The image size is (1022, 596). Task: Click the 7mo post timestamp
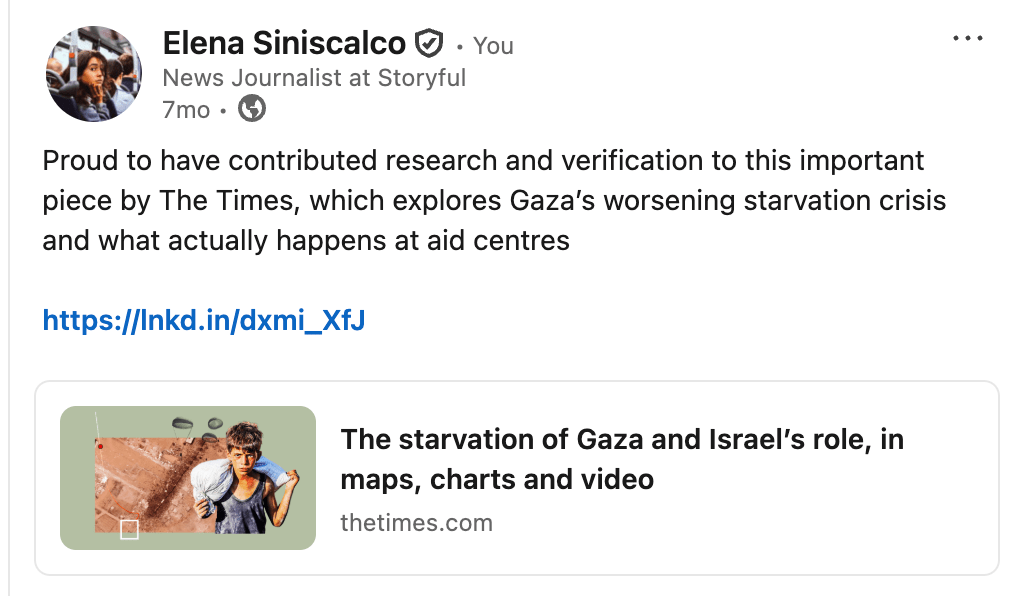(x=186, y=110)
